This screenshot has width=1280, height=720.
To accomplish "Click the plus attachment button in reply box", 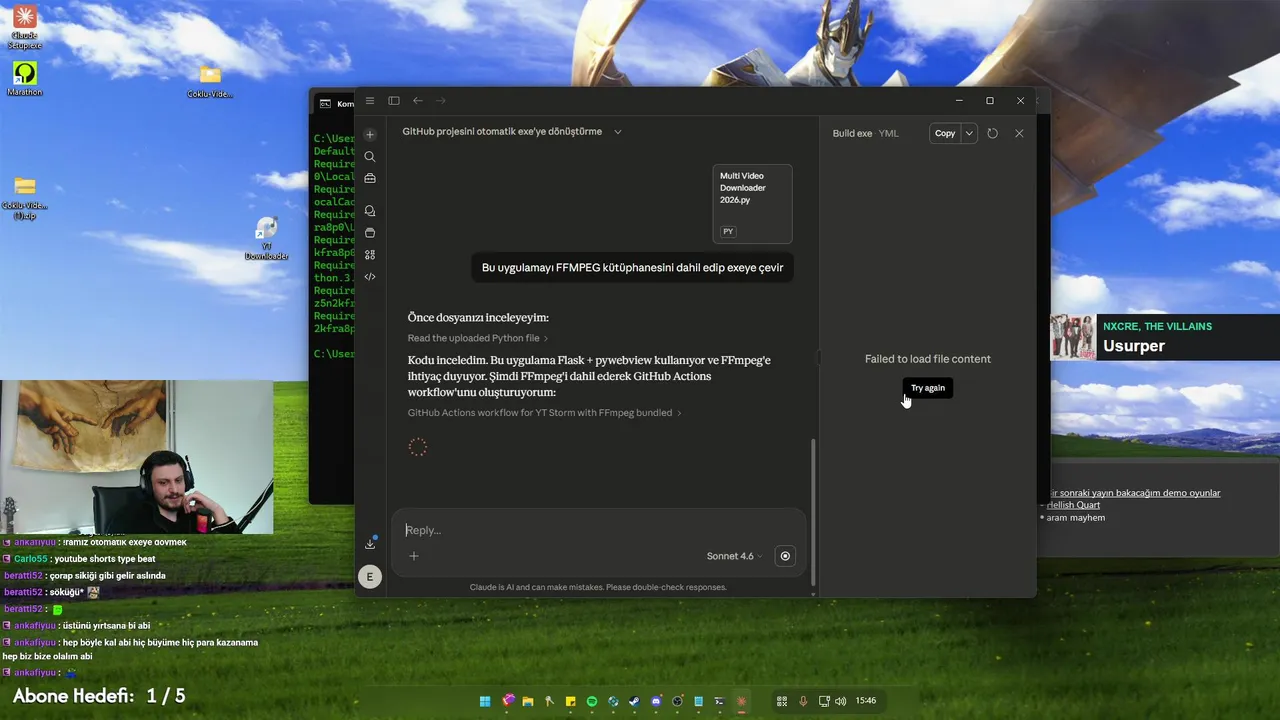I will click(x=414, y=556).
